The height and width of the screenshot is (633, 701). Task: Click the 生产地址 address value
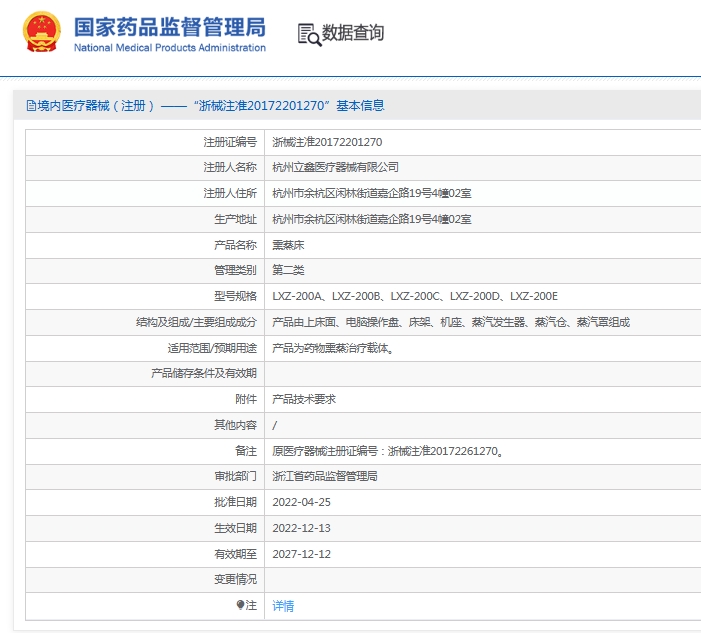coord(372,219)
